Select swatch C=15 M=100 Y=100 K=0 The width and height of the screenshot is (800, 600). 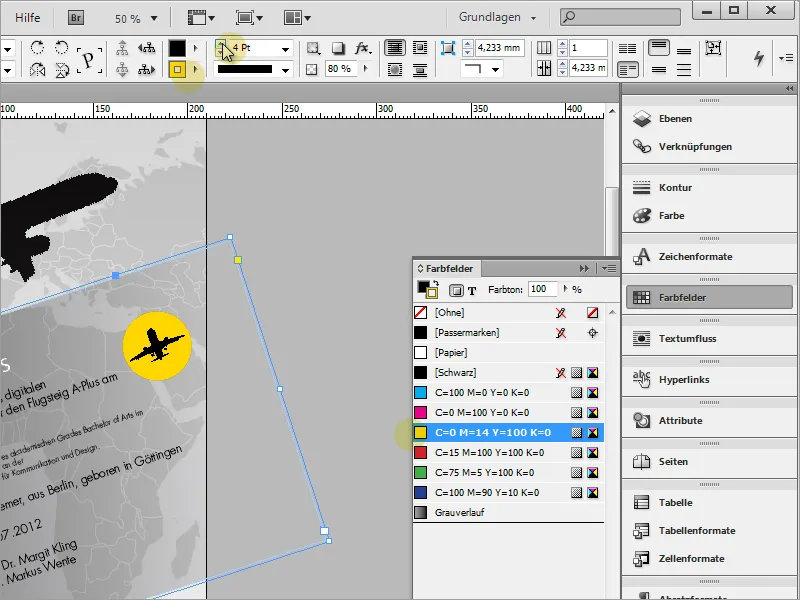(508, 453)
